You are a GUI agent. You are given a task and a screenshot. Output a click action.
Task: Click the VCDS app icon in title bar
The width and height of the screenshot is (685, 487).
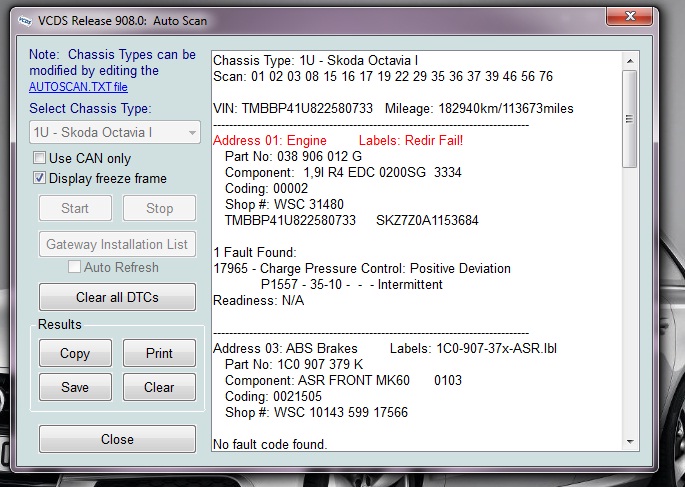[25, 21]
